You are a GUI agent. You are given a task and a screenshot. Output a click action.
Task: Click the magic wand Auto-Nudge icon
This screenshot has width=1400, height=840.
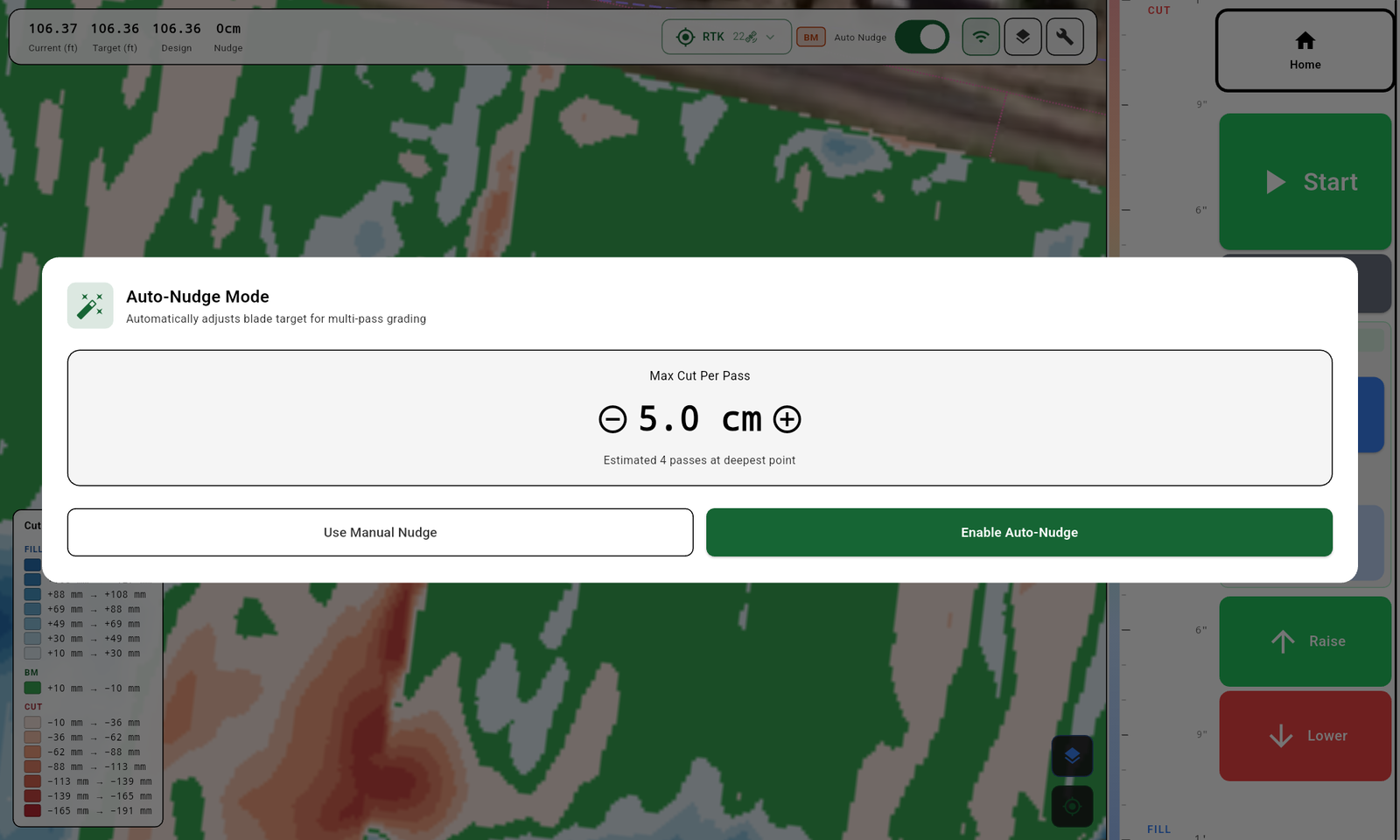[x=90, y=305]
